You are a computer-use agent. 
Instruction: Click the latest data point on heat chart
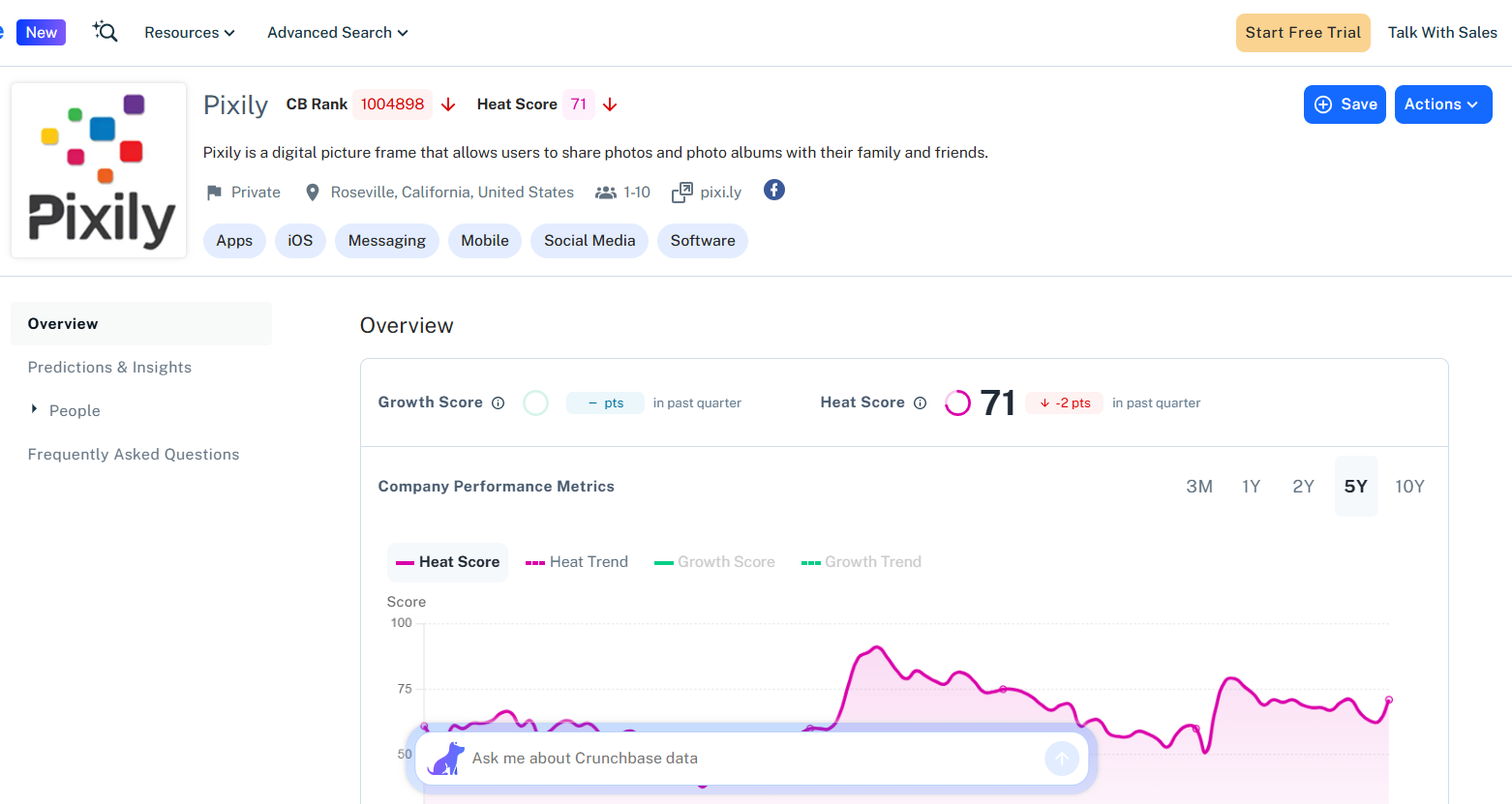point(1389,700)
